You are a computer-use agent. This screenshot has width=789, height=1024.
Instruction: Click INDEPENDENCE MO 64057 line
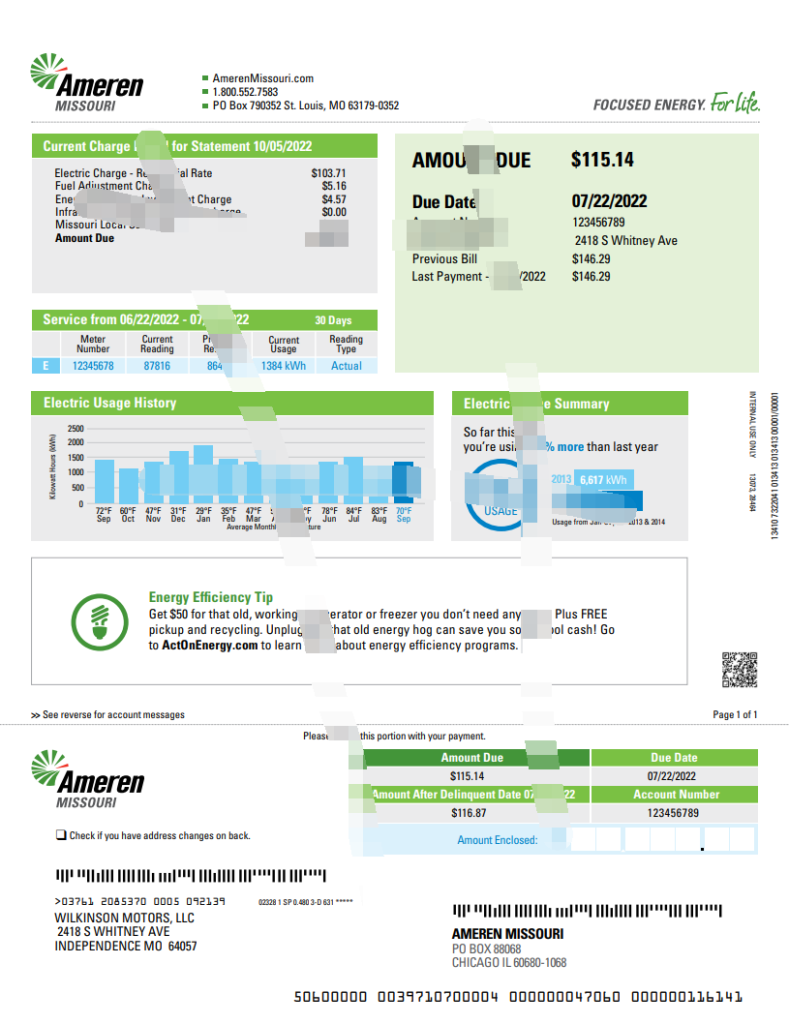[125, 946]
